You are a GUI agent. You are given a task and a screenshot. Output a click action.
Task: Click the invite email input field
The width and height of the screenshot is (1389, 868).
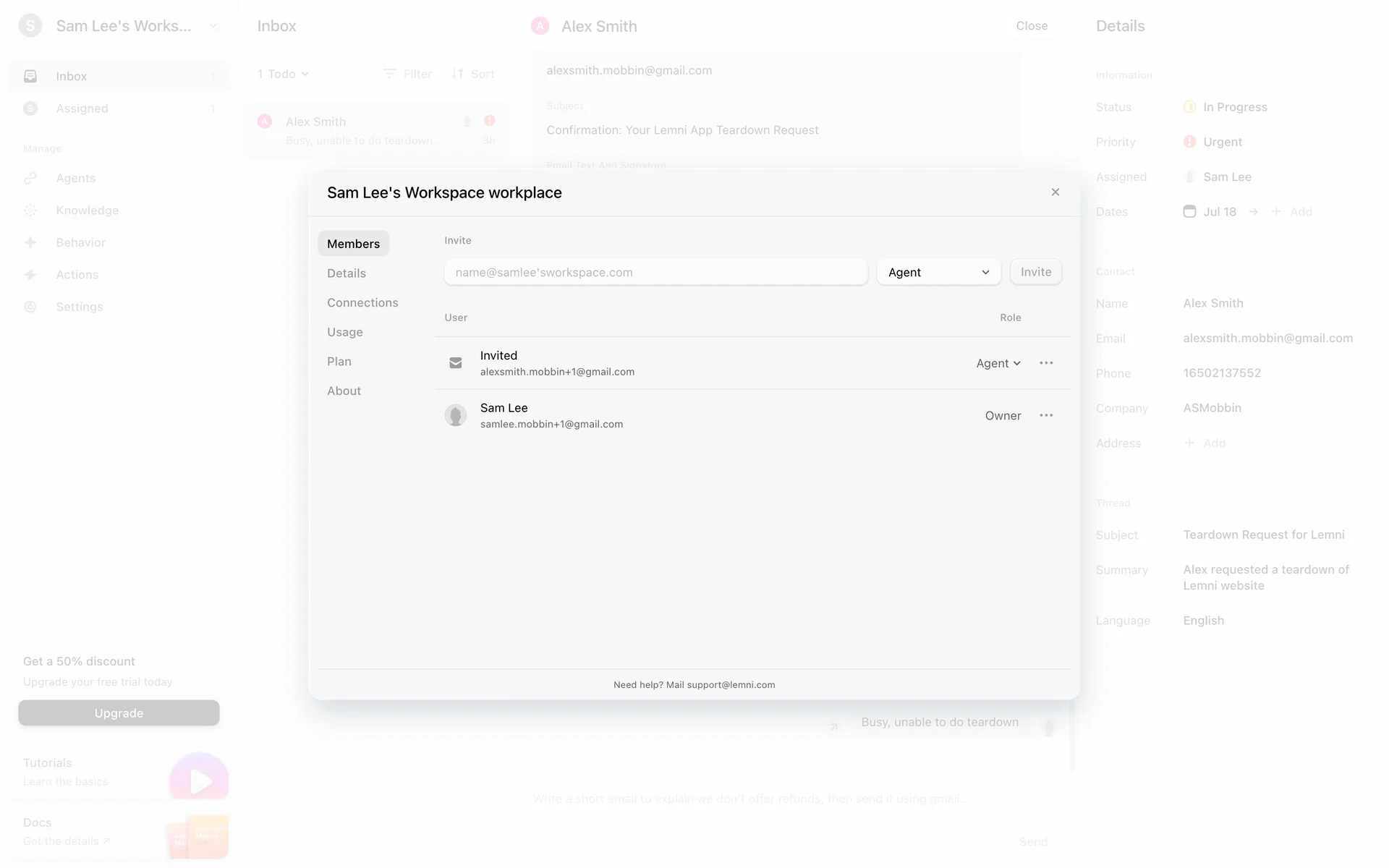(655, 273)
